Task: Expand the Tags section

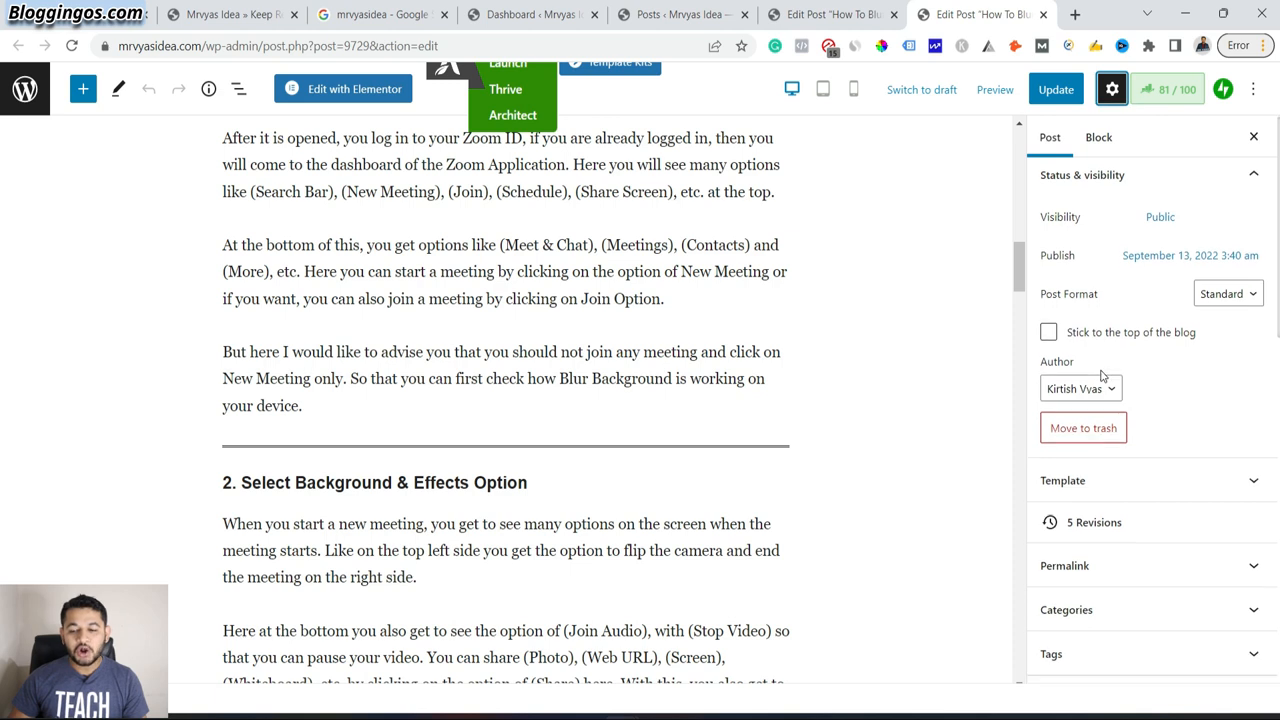Action: [1150, 654]
